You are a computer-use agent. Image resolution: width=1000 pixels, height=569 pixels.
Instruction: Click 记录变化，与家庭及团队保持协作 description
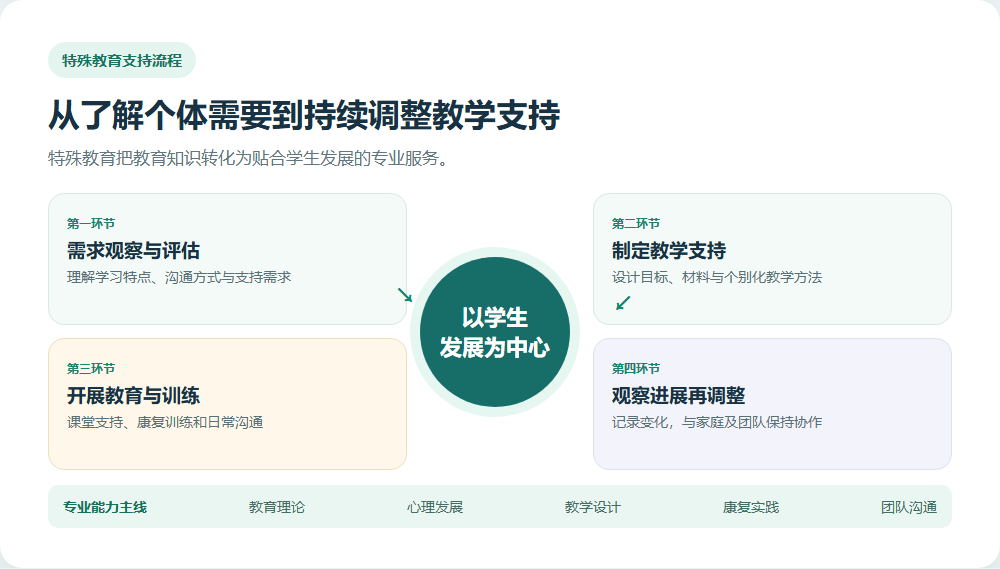(717, 422)
